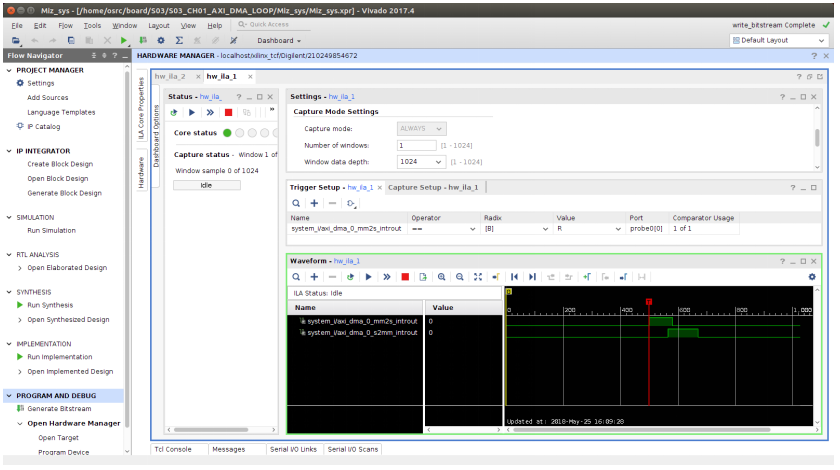Switch to hw_ila_2 tab
The image size is (840, 470).
[170, 77]
